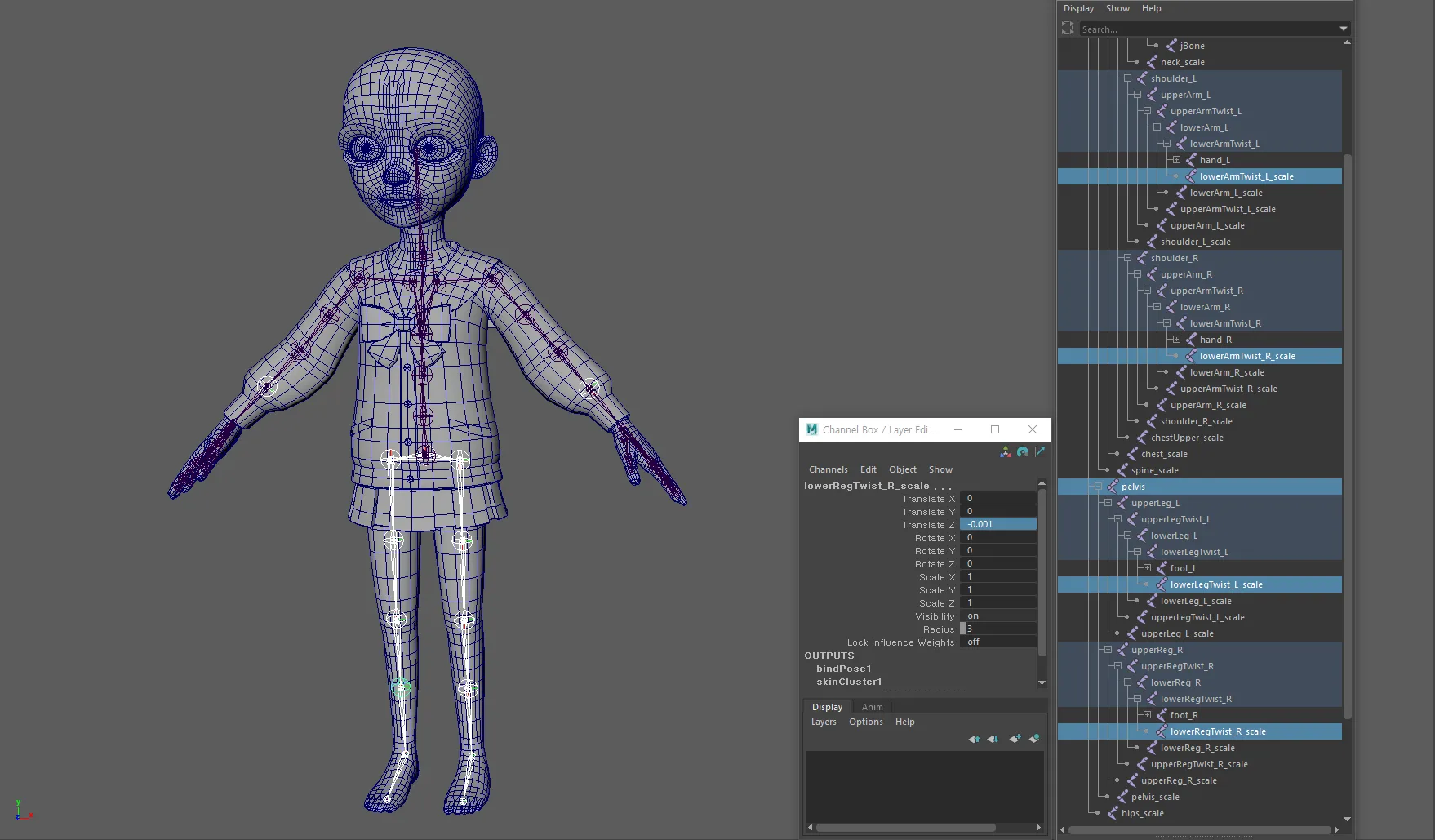
Task: Collapse the shoulder_L joint hierarchy
Action: click(1127, 78)
